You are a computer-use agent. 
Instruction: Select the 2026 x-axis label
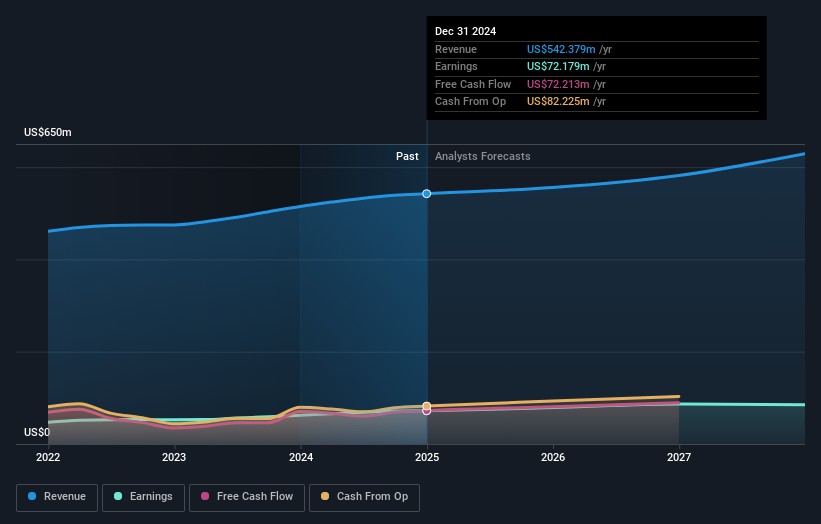coord(553,458)
